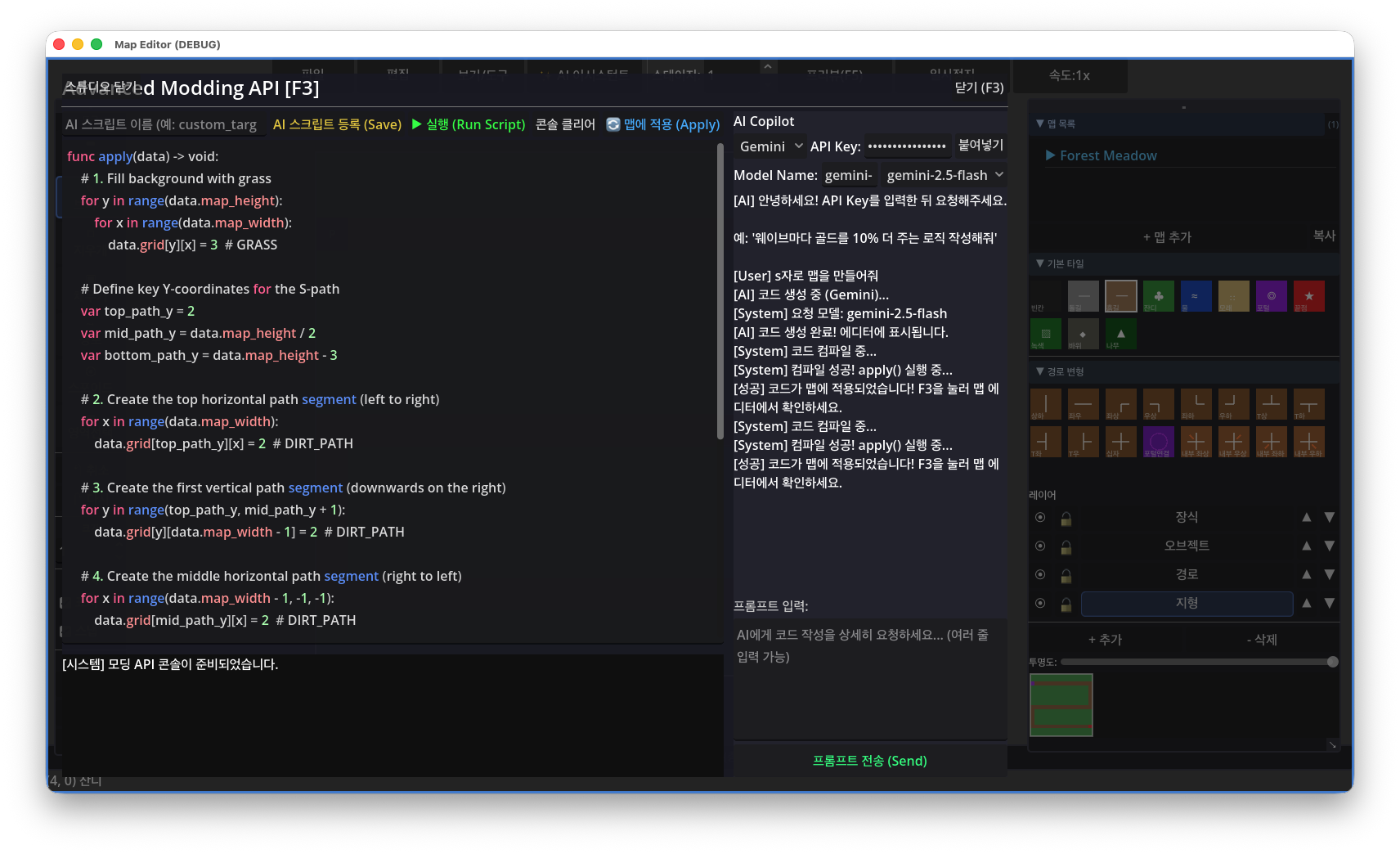
Task: Choose the red star end-point (끝점) tile
Action: (1308, 296)
